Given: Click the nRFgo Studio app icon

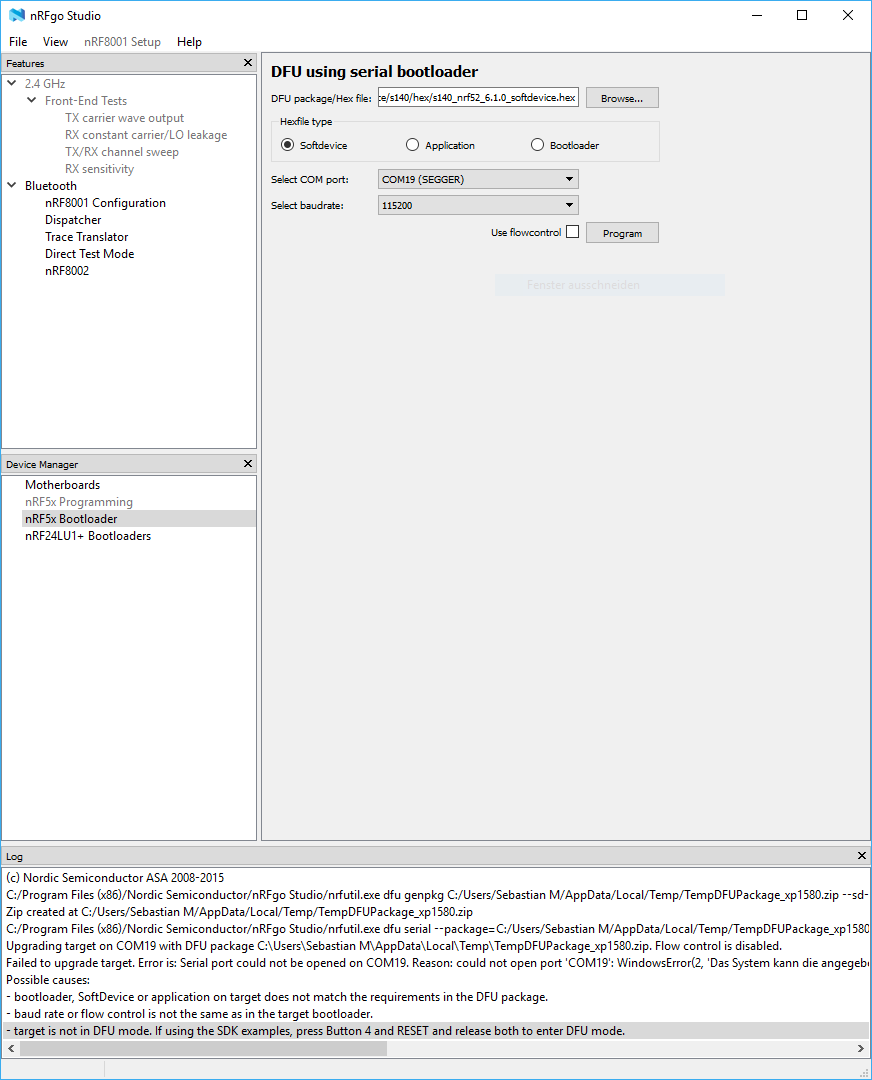Looking at the screenshot, I should point(17,15).
